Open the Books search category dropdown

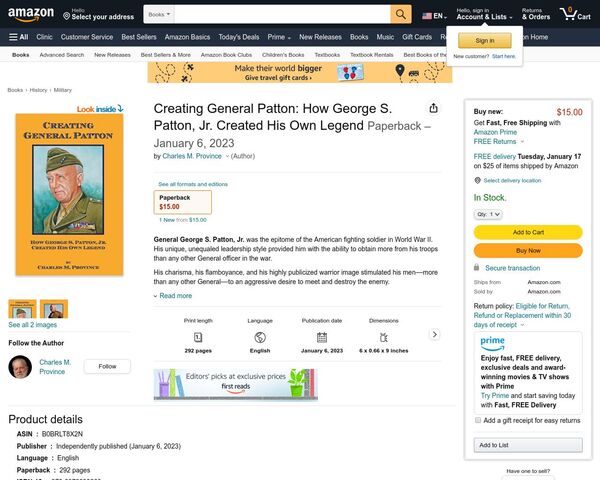pos(159,15)
